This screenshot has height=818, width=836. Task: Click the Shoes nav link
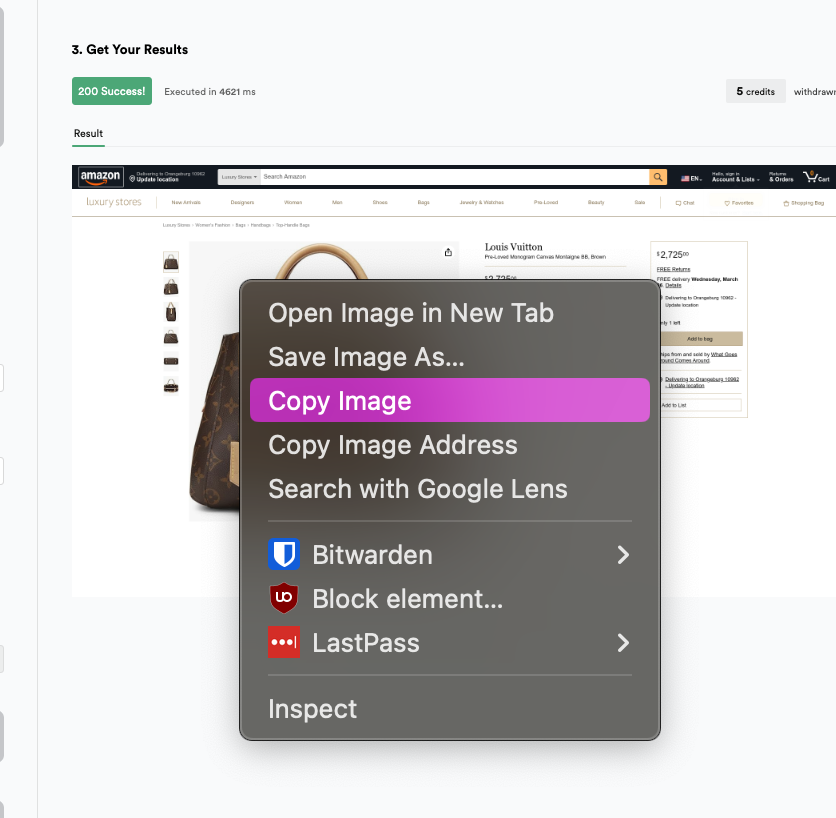click(380, 203)
